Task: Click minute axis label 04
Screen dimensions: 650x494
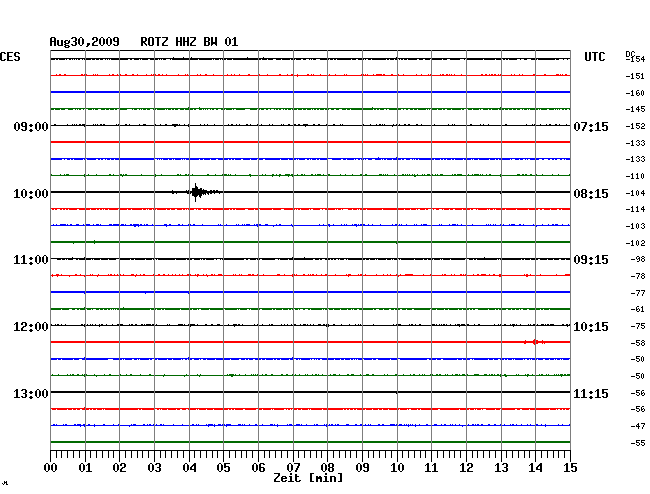Action: [189, 468]
